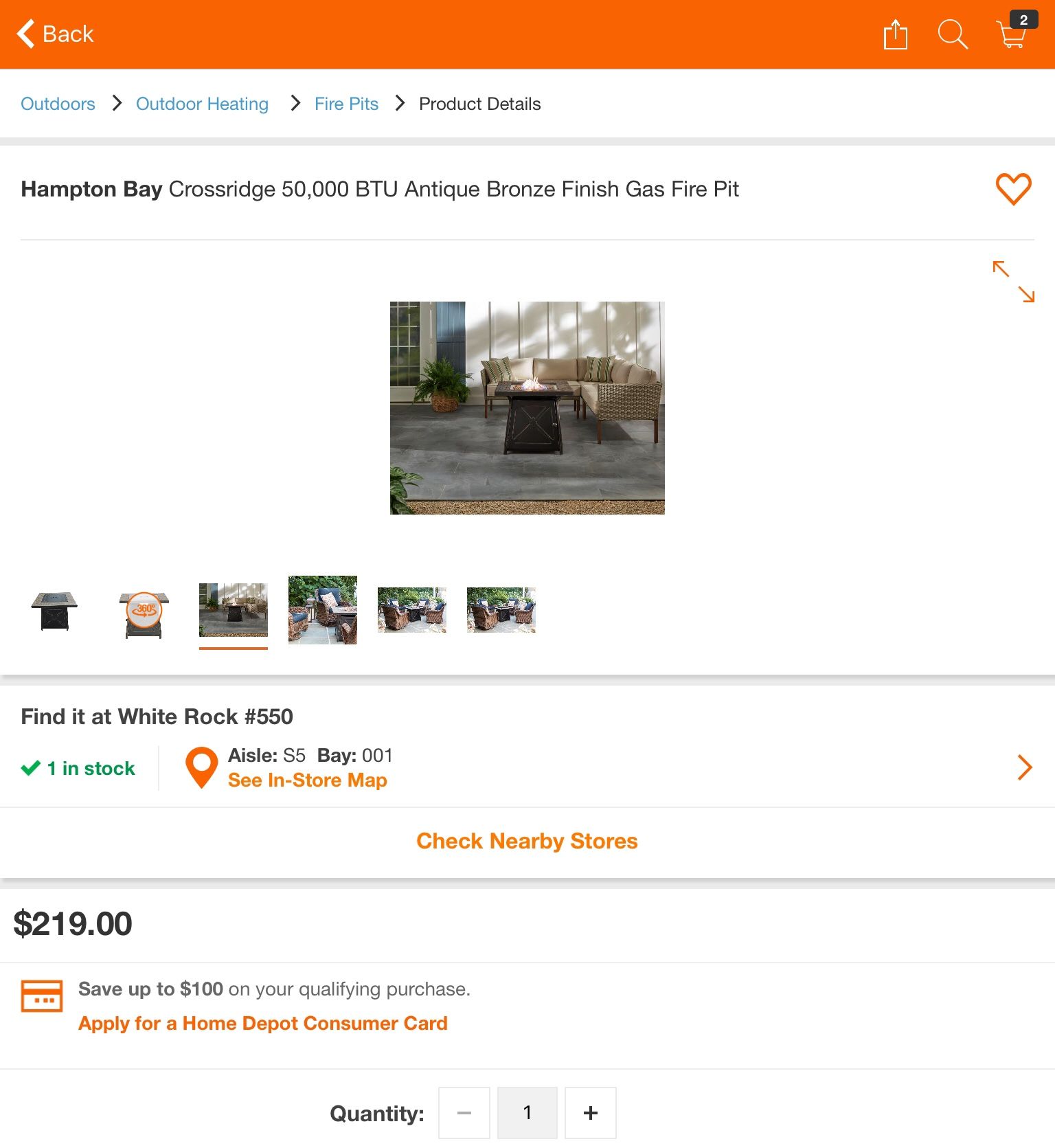This screenshot has width=1055, height=1148.
Task: Click 'Aisle: S5 Bay: 001' text
Action: (x=310, y=756)
